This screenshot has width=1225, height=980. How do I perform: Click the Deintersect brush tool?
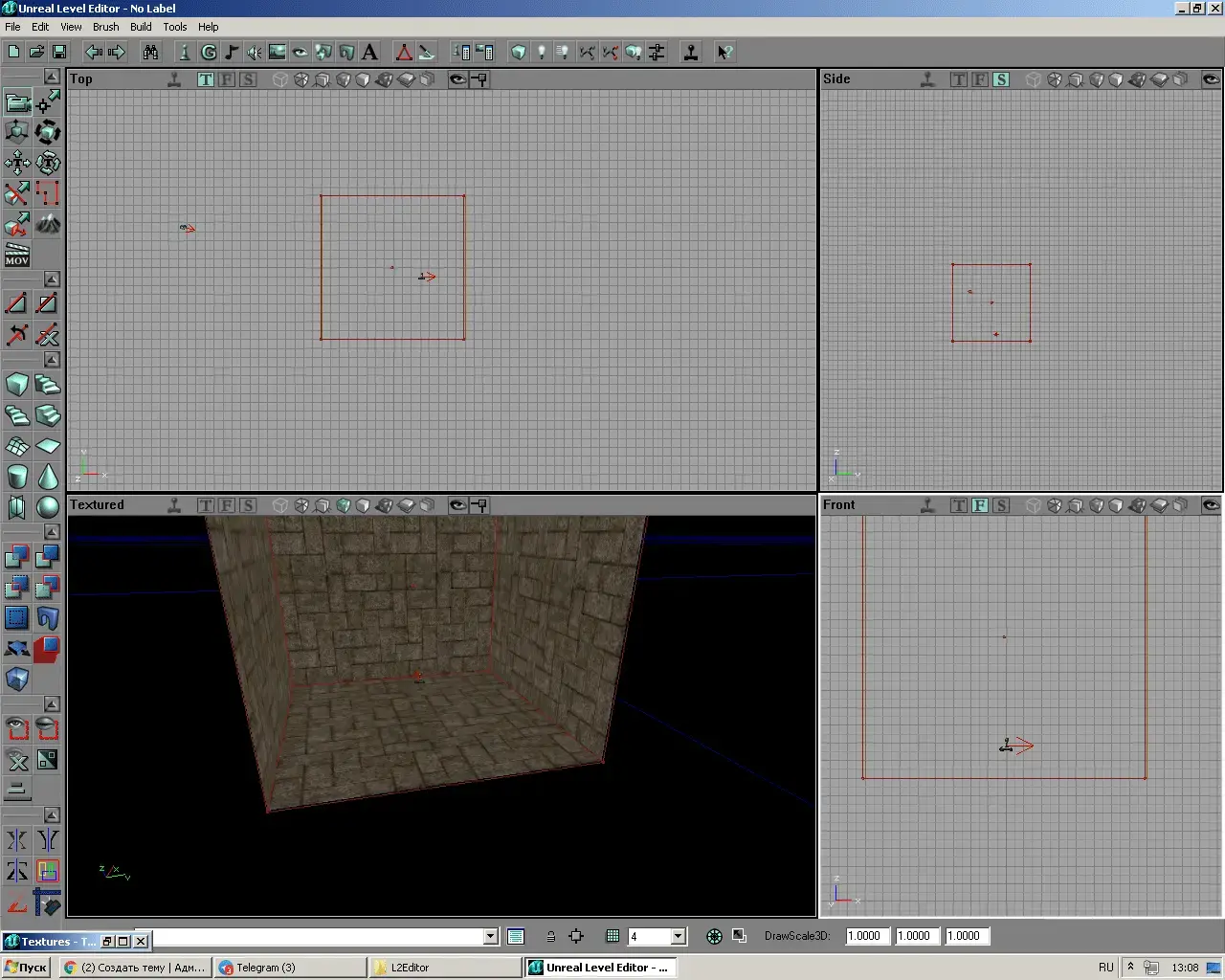(x=48, y=588)
